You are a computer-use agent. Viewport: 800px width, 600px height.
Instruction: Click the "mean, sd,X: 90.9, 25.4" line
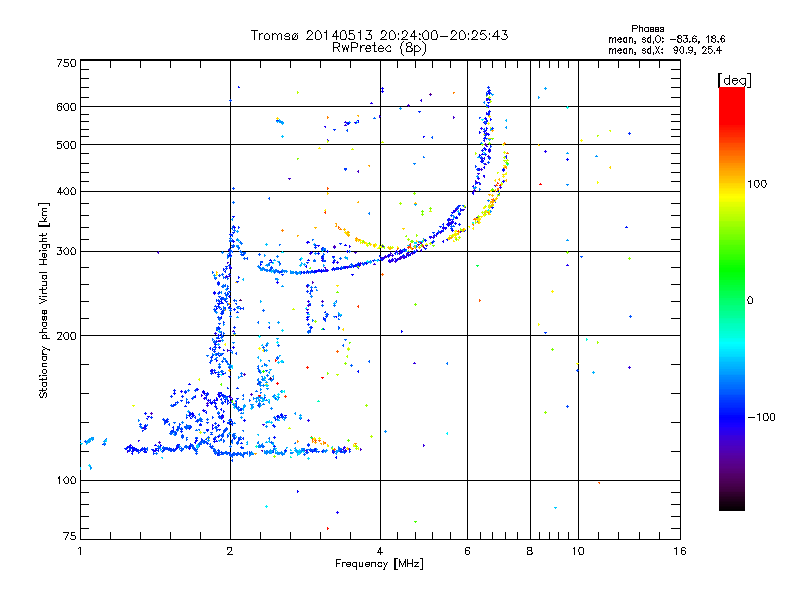[665, 50]
